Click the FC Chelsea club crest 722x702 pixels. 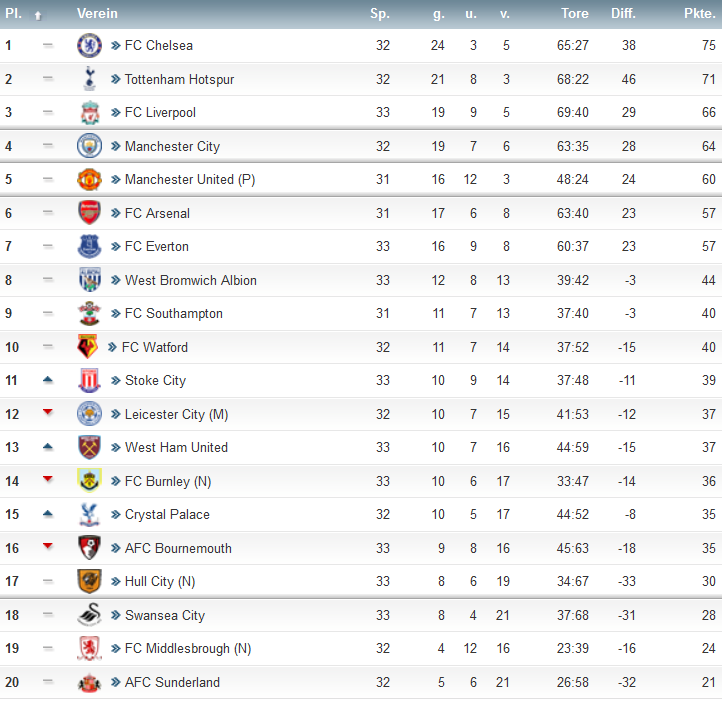pyautogui.click(x=89, y=45)
